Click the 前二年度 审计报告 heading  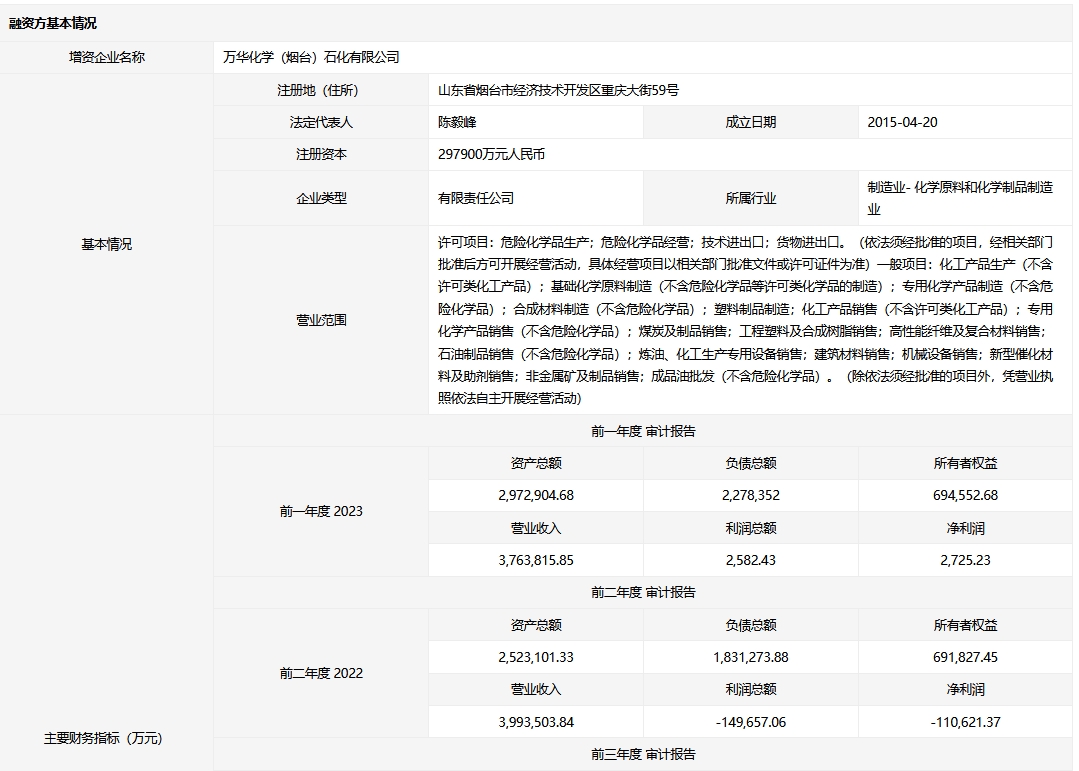click(x=643, y=593)
